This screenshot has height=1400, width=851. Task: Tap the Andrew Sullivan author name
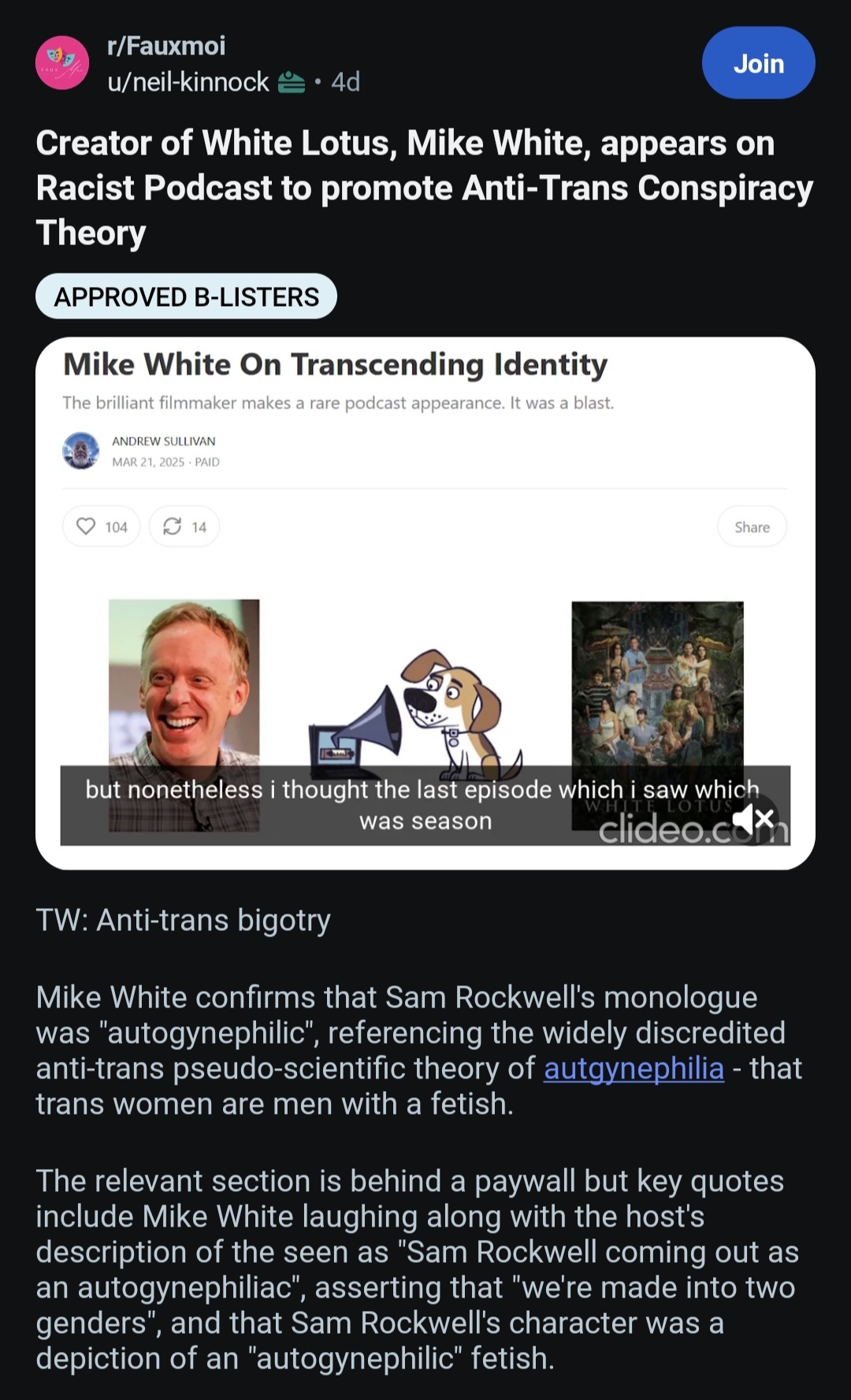pos(163,441)
